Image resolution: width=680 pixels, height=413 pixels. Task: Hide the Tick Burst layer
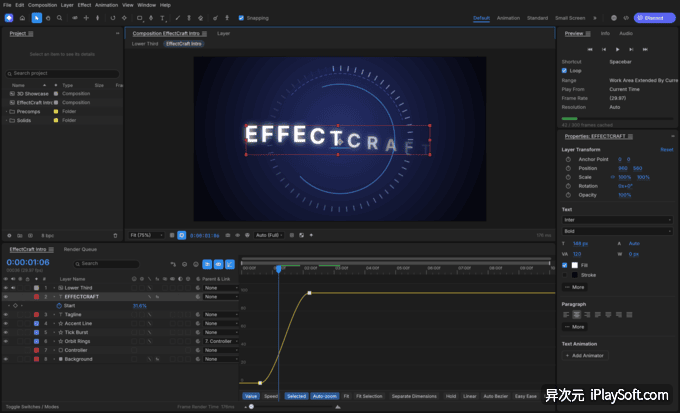6,332
